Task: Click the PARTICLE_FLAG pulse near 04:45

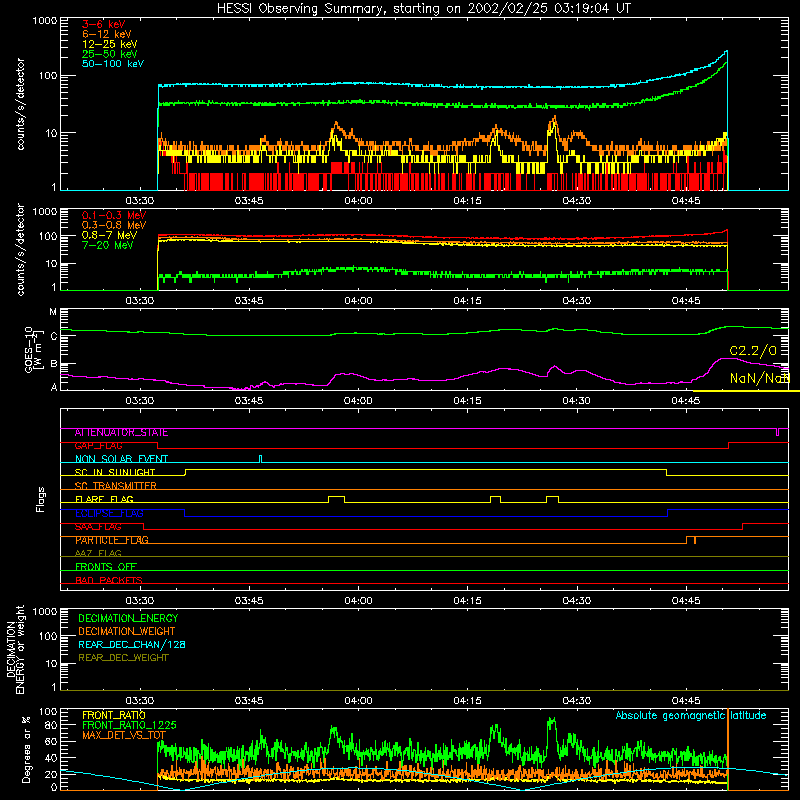Action: pyautogui.click(x=691, y=540)
